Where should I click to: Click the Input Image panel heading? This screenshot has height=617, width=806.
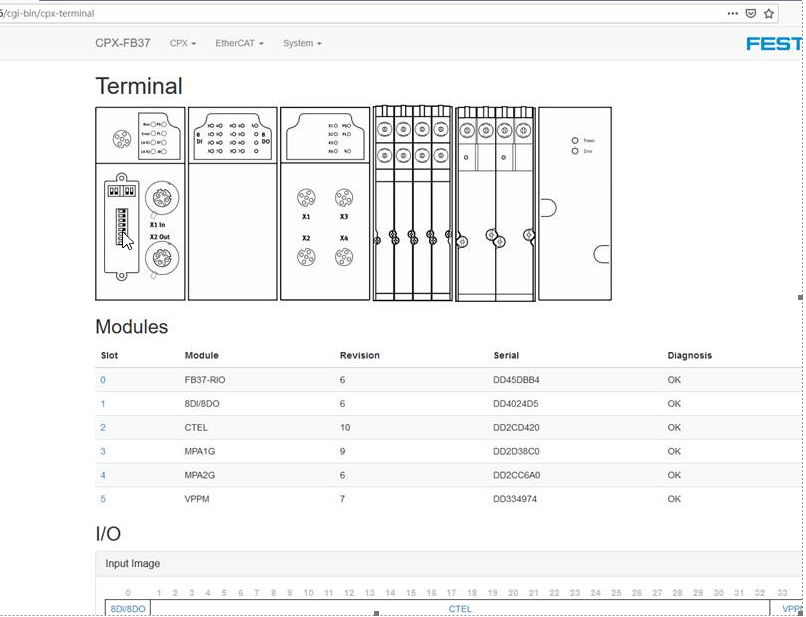coord(449,564)
